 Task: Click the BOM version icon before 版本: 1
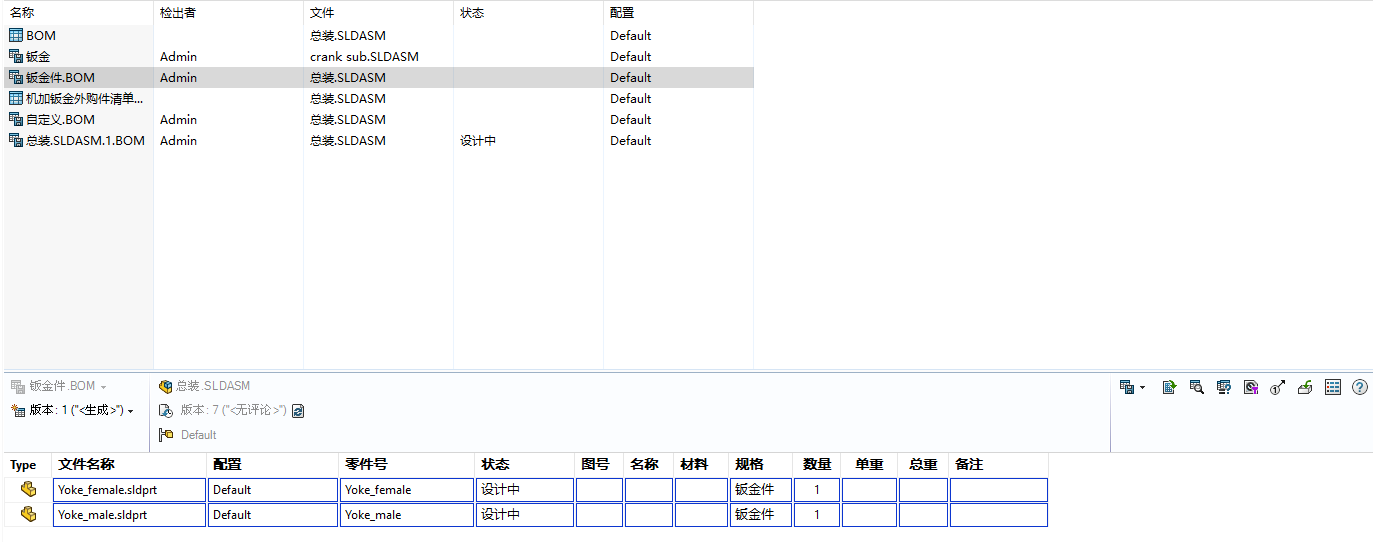(x=17, y=410)
